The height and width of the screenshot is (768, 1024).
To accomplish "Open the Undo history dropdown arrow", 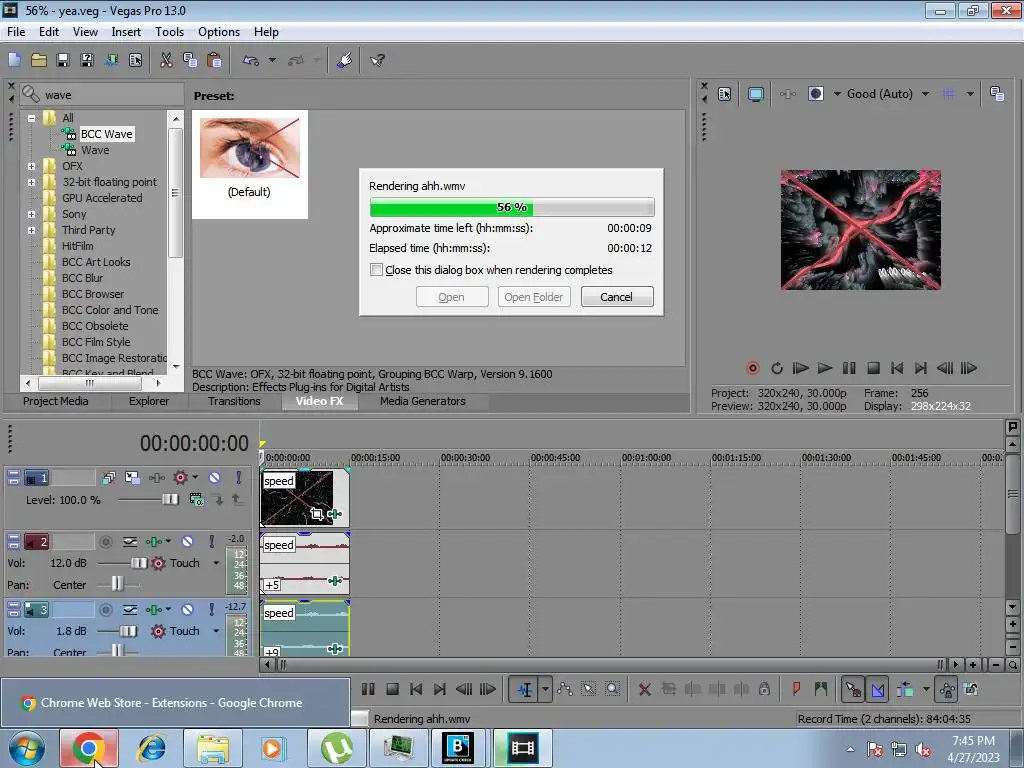I will pos(272,60).
